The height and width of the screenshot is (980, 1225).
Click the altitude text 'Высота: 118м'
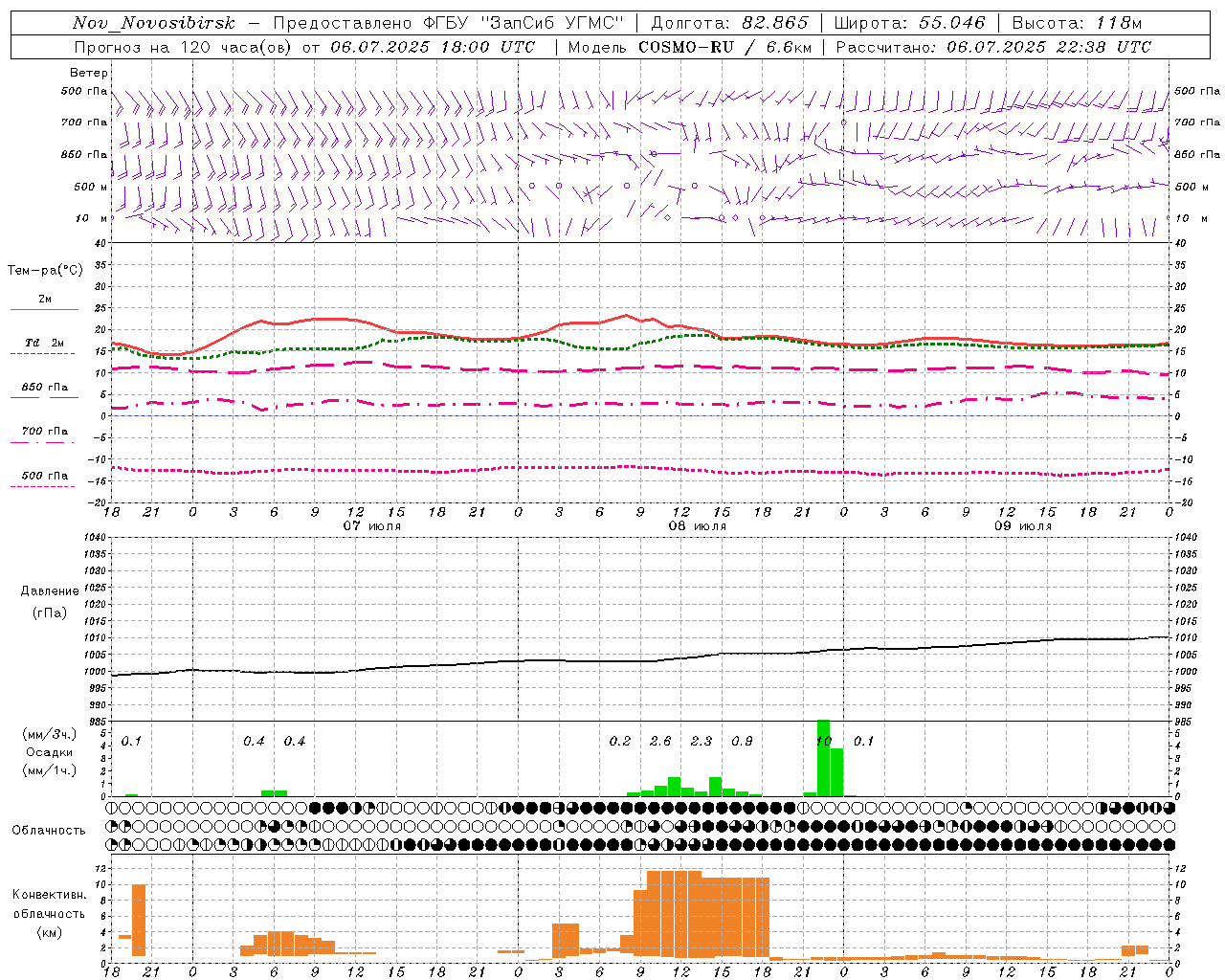tap(1077, 23)
